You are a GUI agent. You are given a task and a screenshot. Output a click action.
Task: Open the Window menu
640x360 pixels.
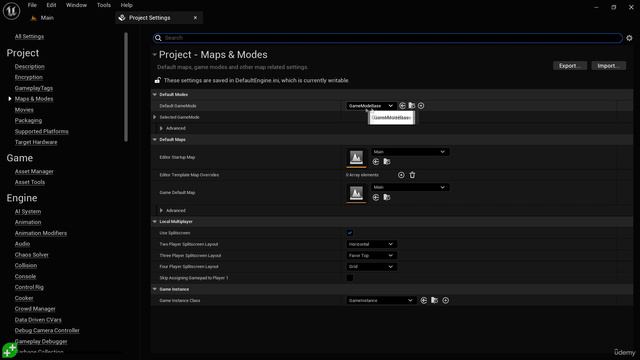(x=76, y=5)
